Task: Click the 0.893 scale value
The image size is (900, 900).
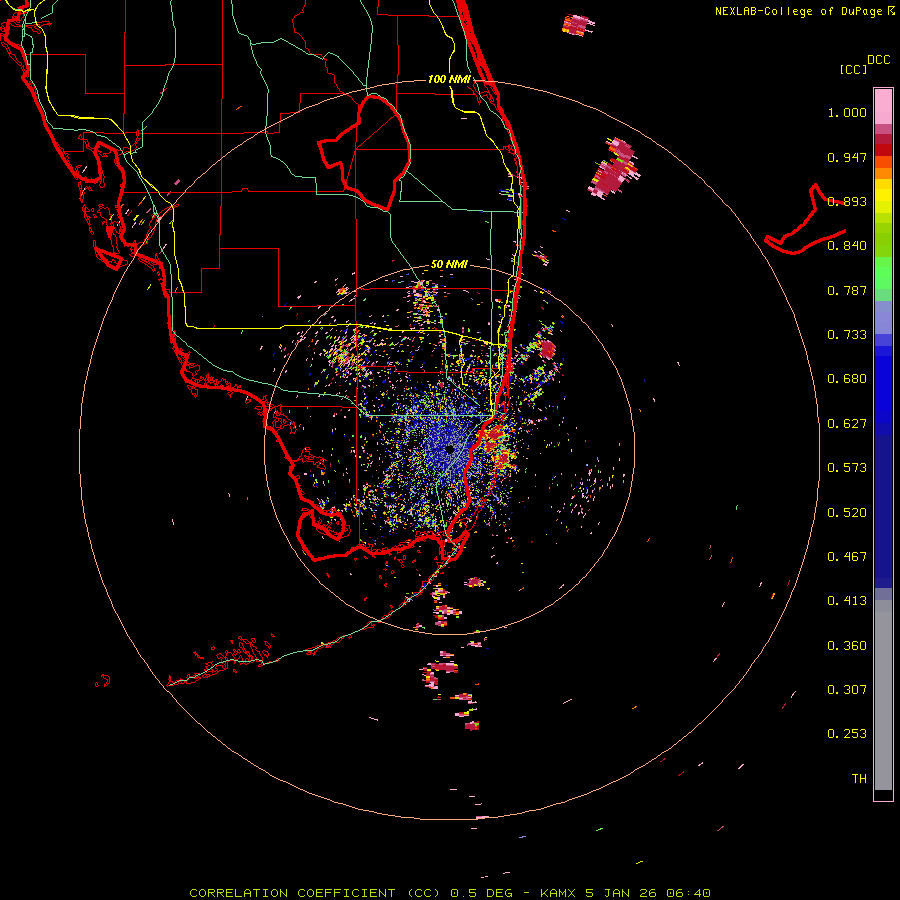Action: tap(847, 201)
